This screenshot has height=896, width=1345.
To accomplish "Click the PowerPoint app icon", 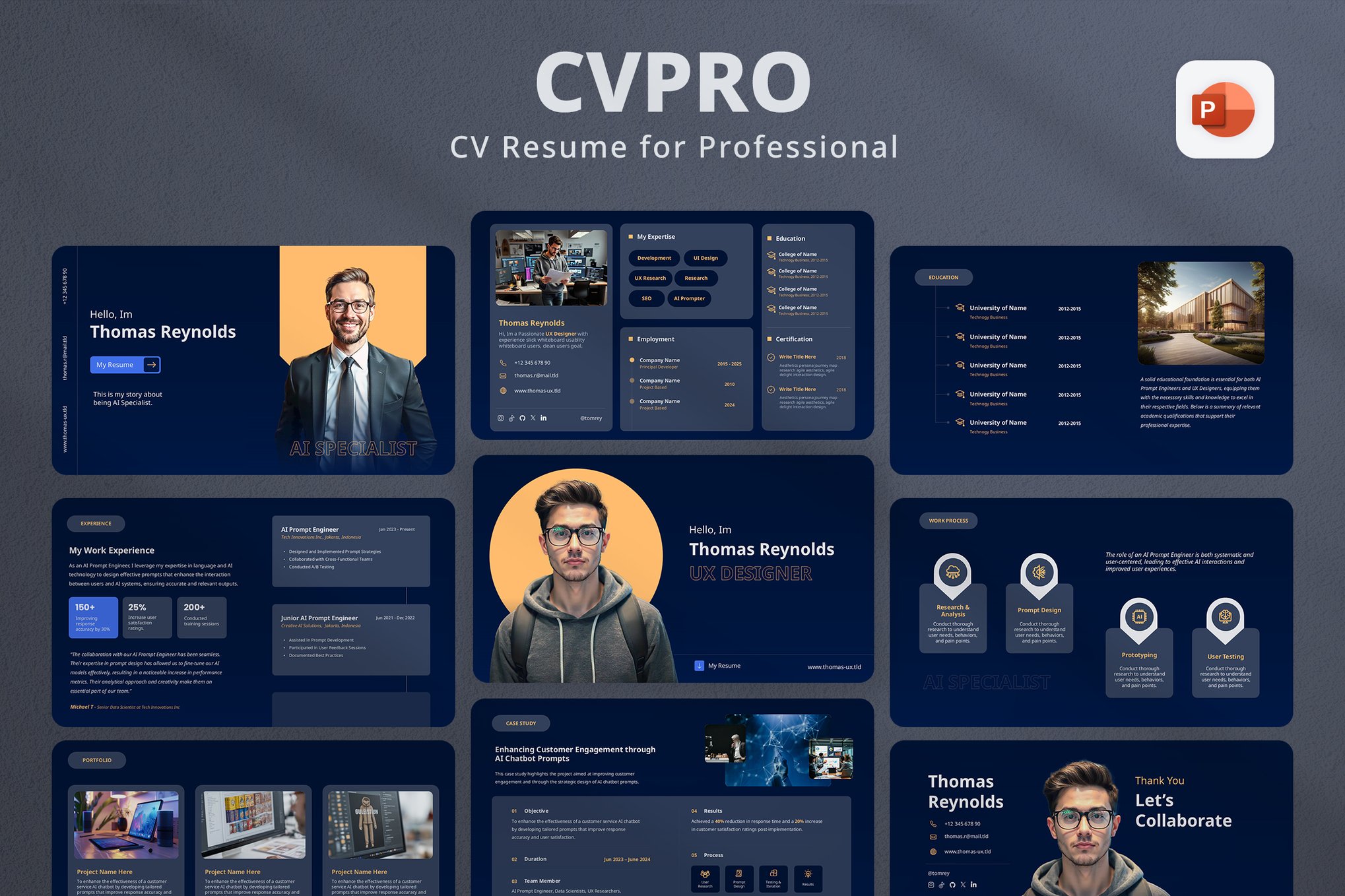I will point(1224,110).
